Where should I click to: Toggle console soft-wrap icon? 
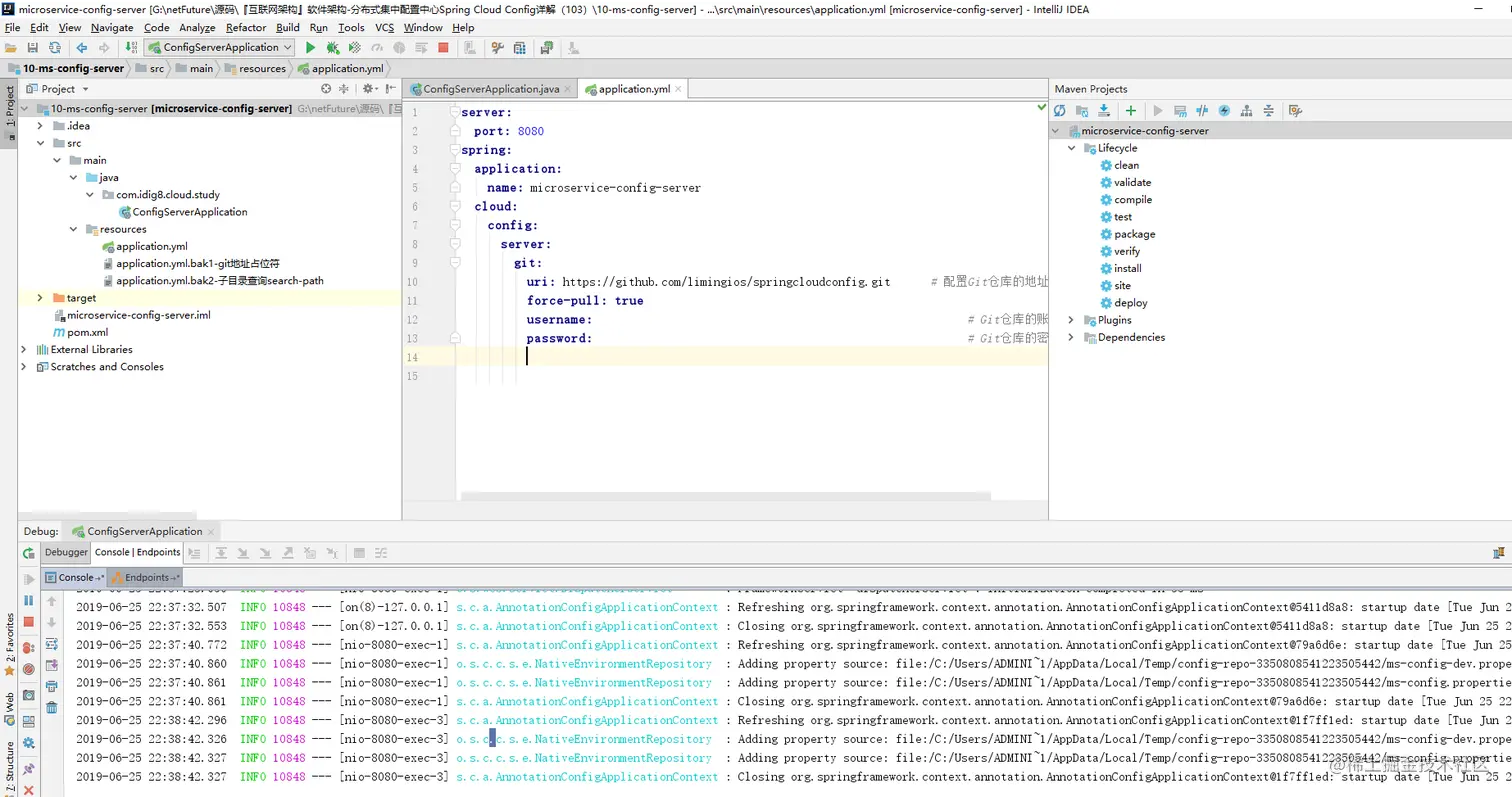pos(52,643)
